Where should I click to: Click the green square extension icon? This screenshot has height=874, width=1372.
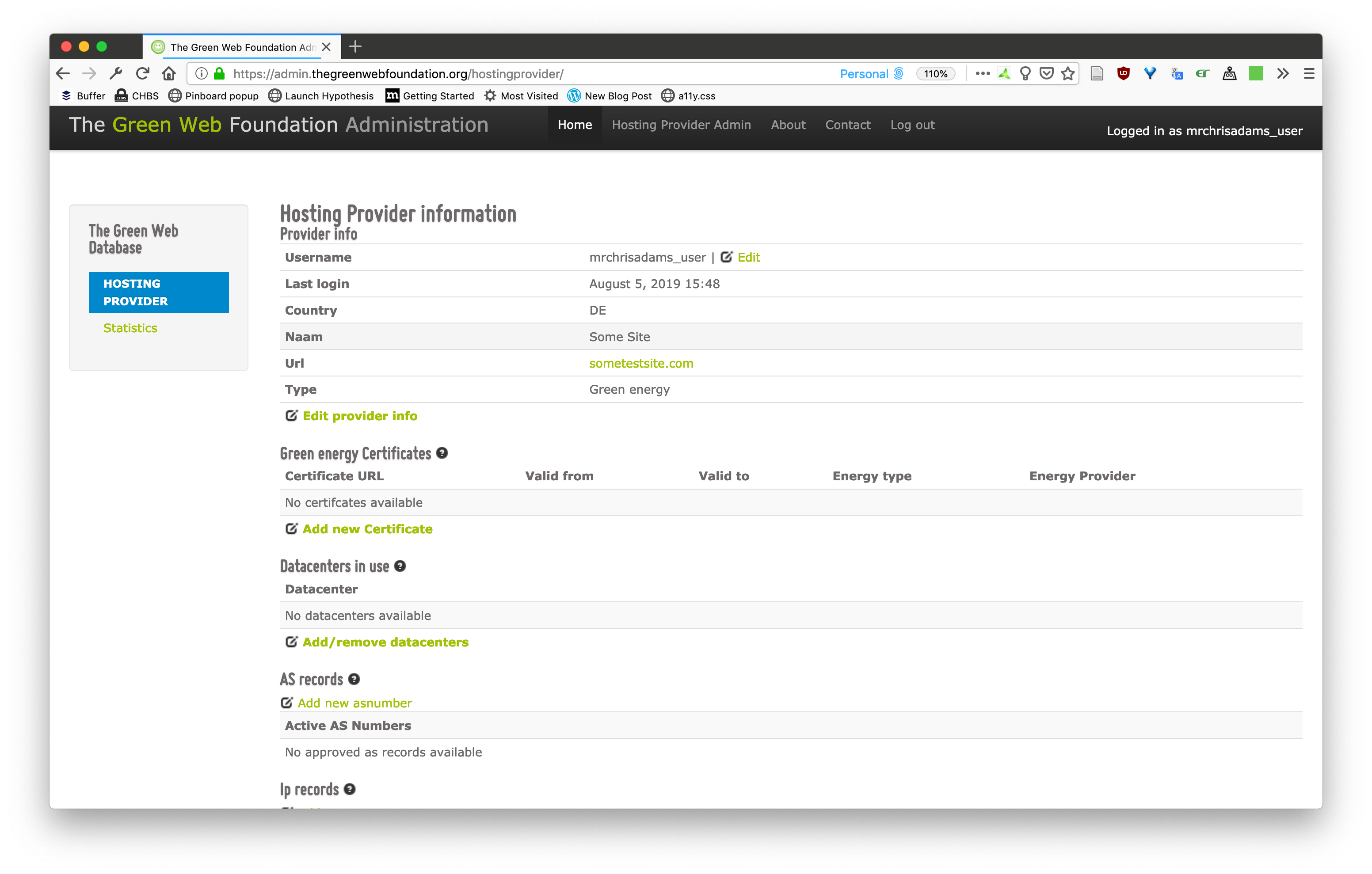point(1256,73)
